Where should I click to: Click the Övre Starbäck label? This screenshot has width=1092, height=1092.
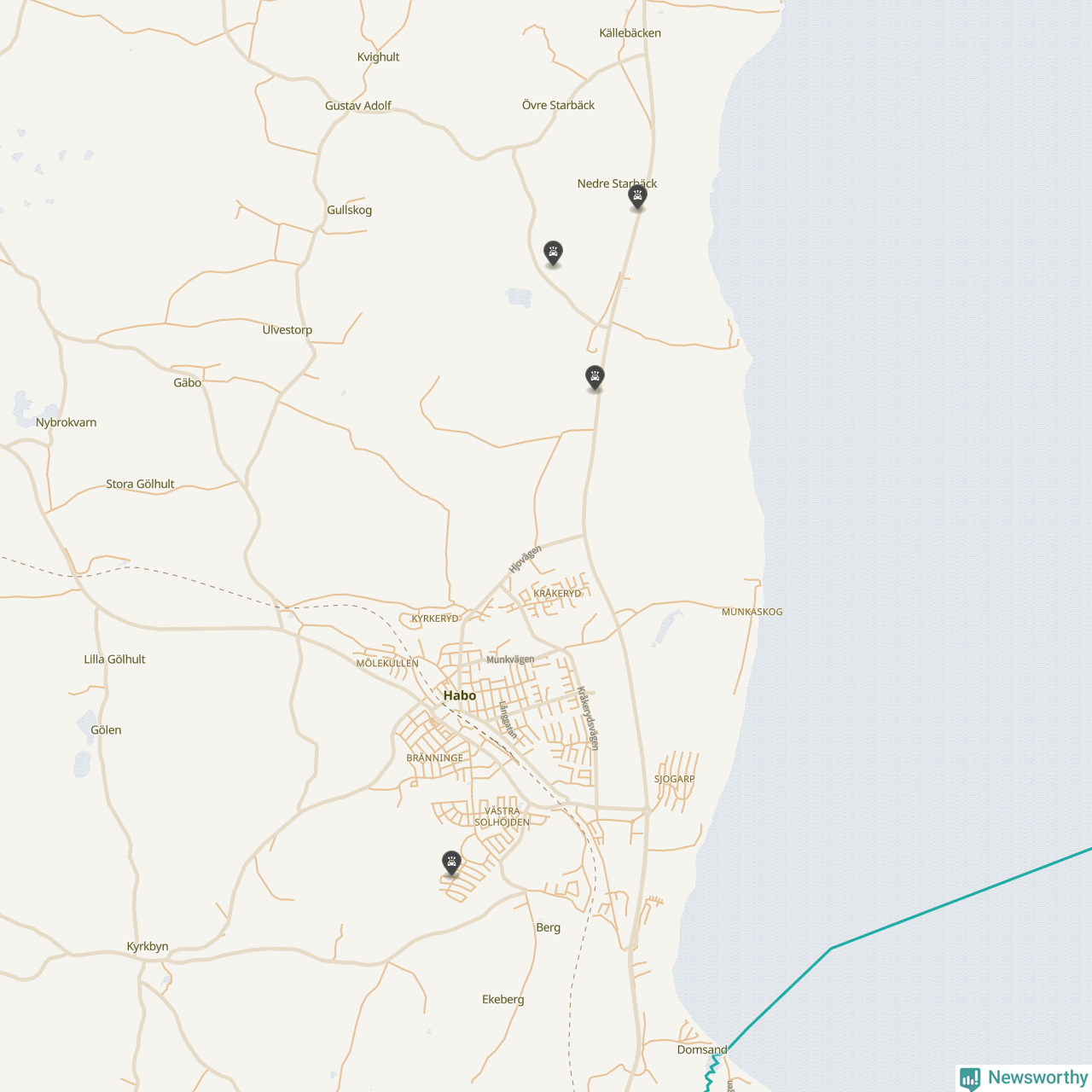[x=558, y=105]
